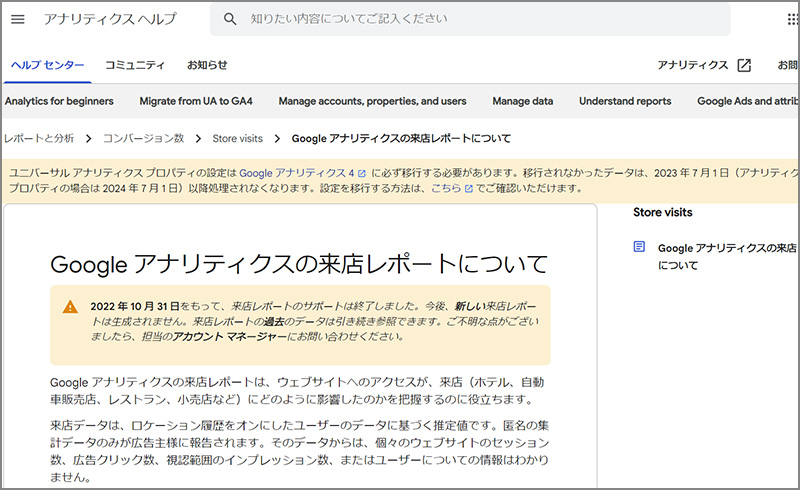The width and height of the screenshot is (800, 490).
Task: Go to レポートと分析 breadcrumb
Action: pyautogui.click(x=39, y=138)
